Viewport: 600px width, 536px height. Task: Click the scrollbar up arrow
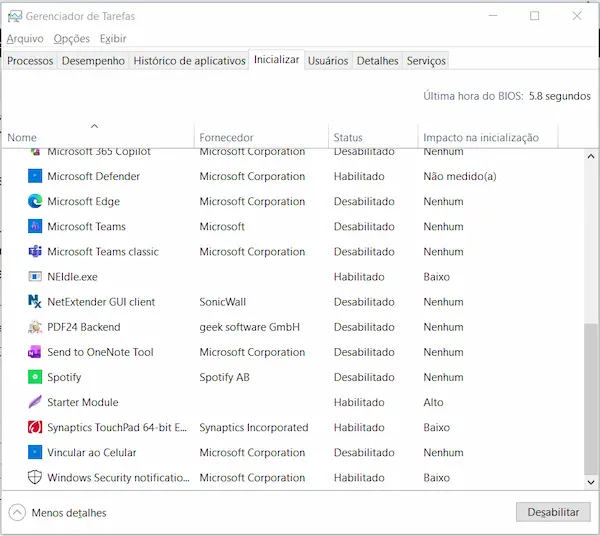(x=591, y=156)
